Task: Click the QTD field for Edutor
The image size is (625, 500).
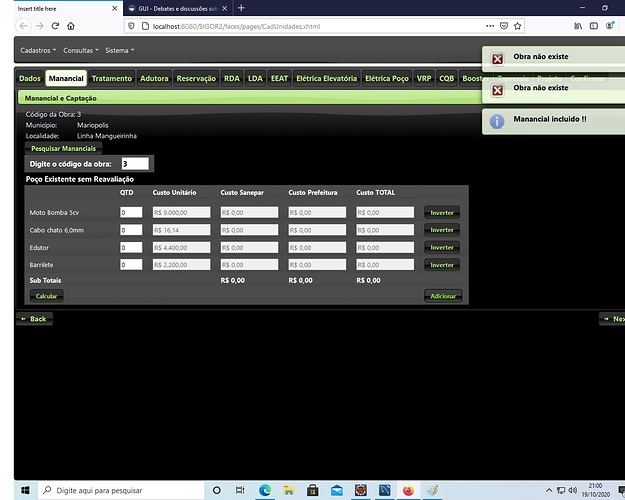Action: click(x=131, y=248)
